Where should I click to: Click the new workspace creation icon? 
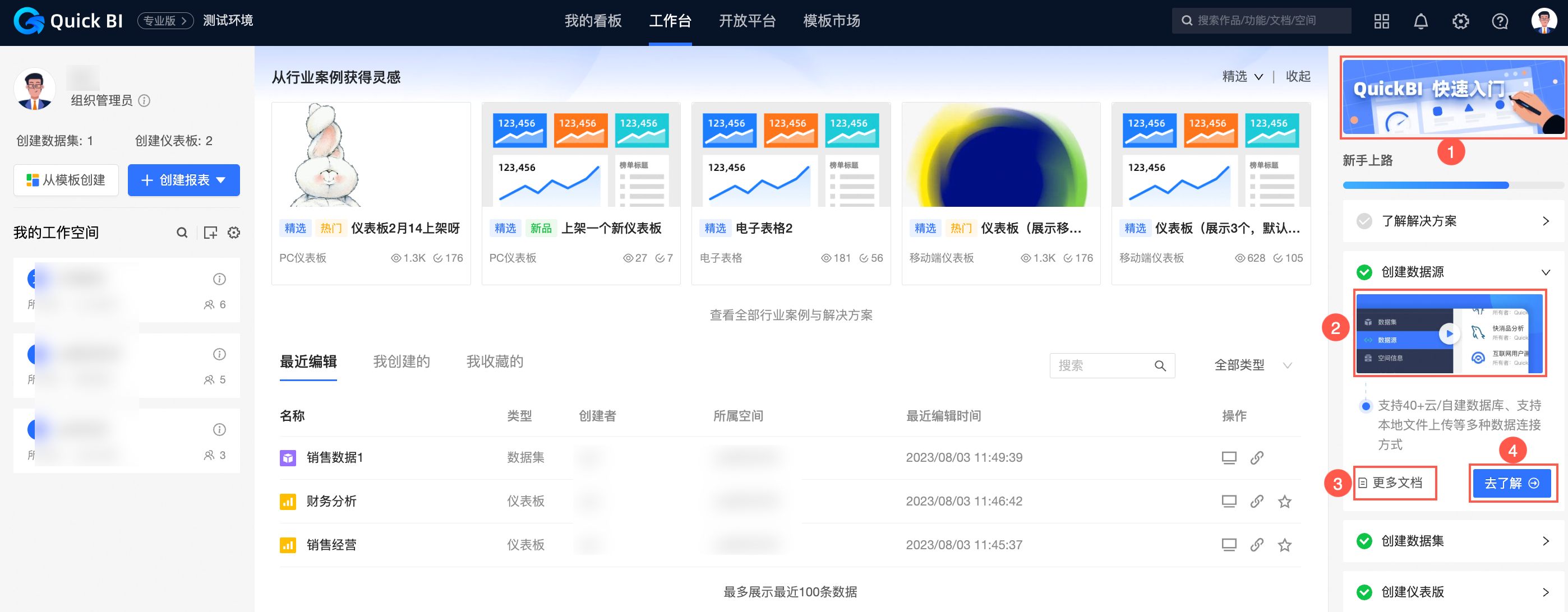(210, 233)
